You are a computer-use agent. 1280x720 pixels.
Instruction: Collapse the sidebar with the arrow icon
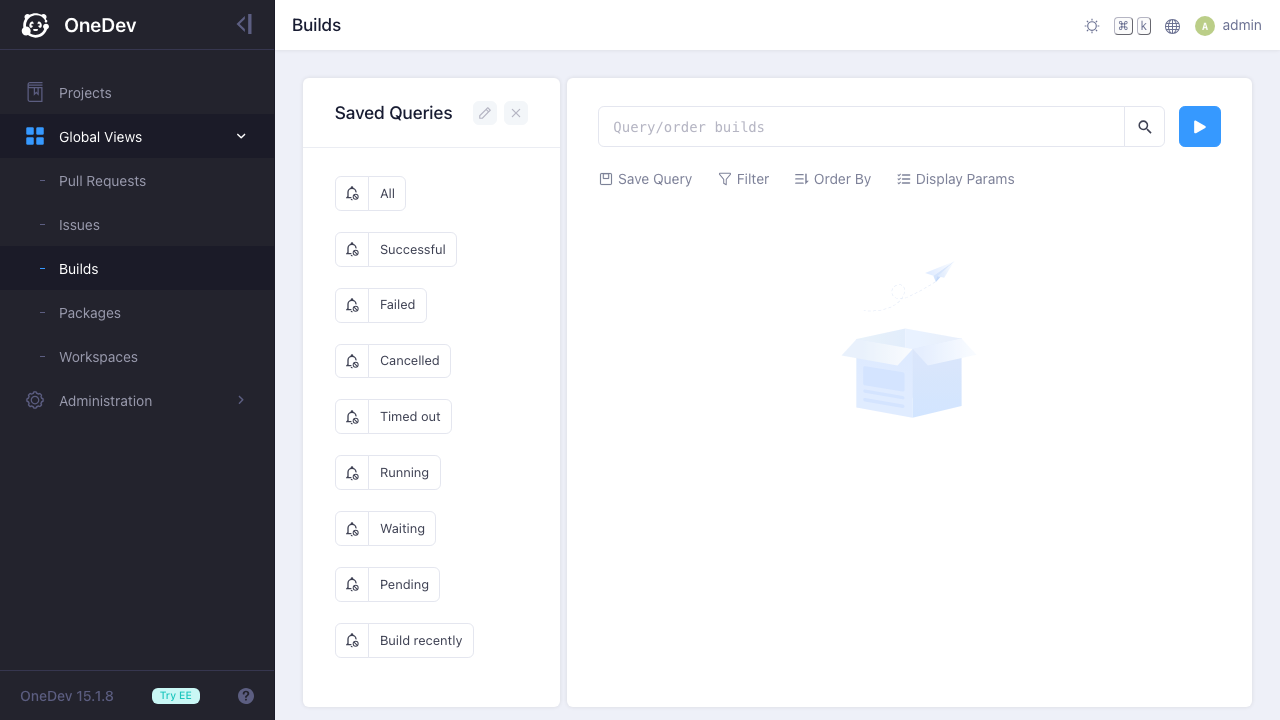(x=244, y=24)
